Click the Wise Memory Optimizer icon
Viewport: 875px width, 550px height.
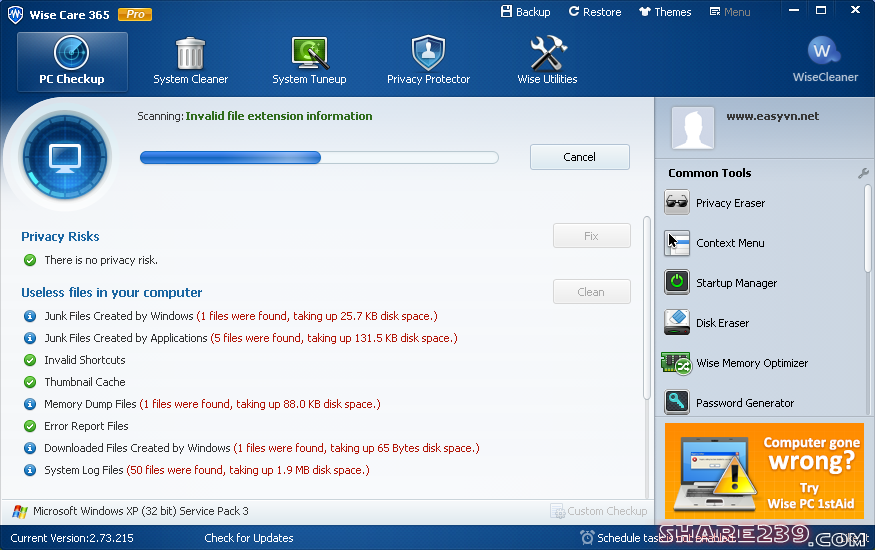[x=676, y=363]
